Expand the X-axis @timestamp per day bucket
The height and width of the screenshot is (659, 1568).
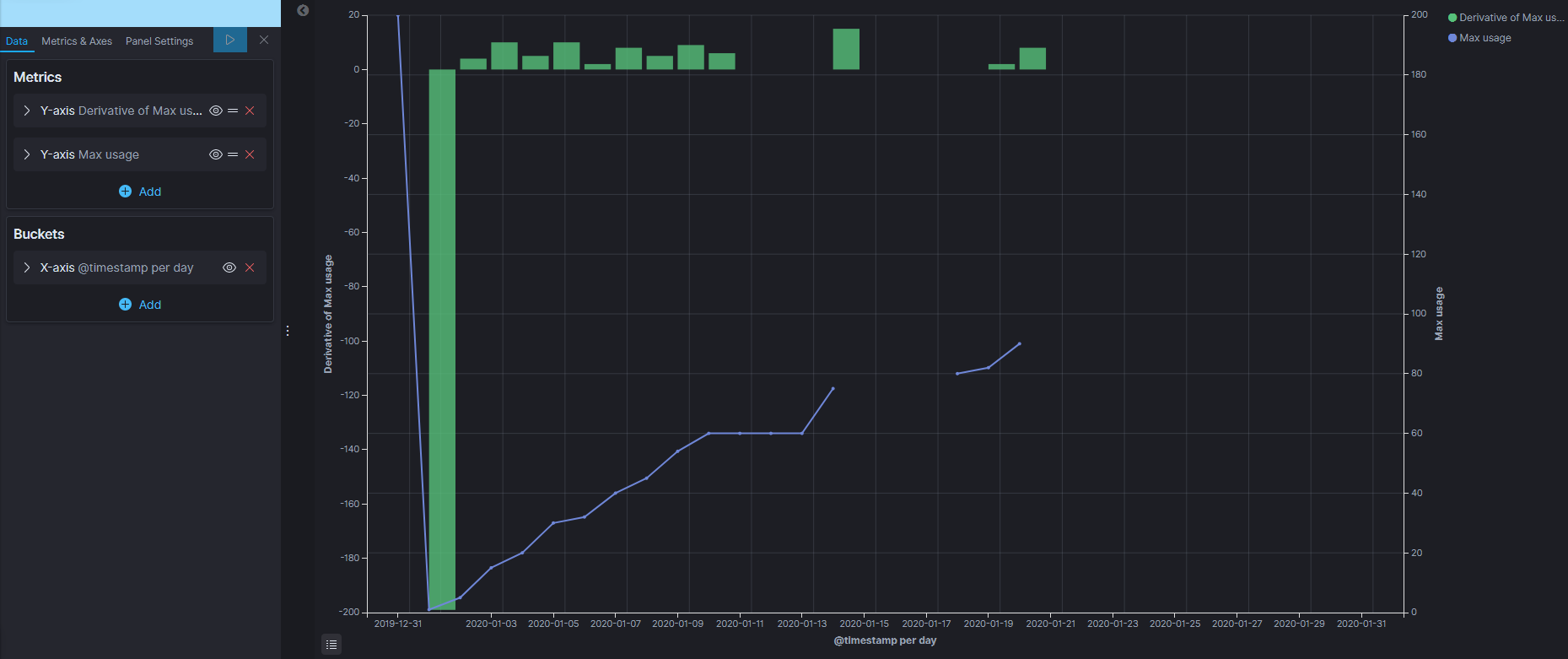[x=27, y=267]
